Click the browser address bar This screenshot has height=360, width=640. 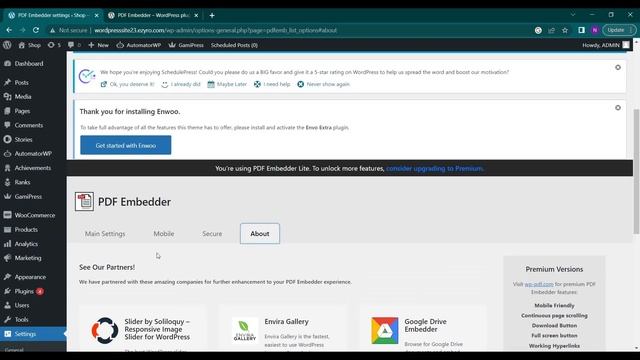(x=286, y=30)
